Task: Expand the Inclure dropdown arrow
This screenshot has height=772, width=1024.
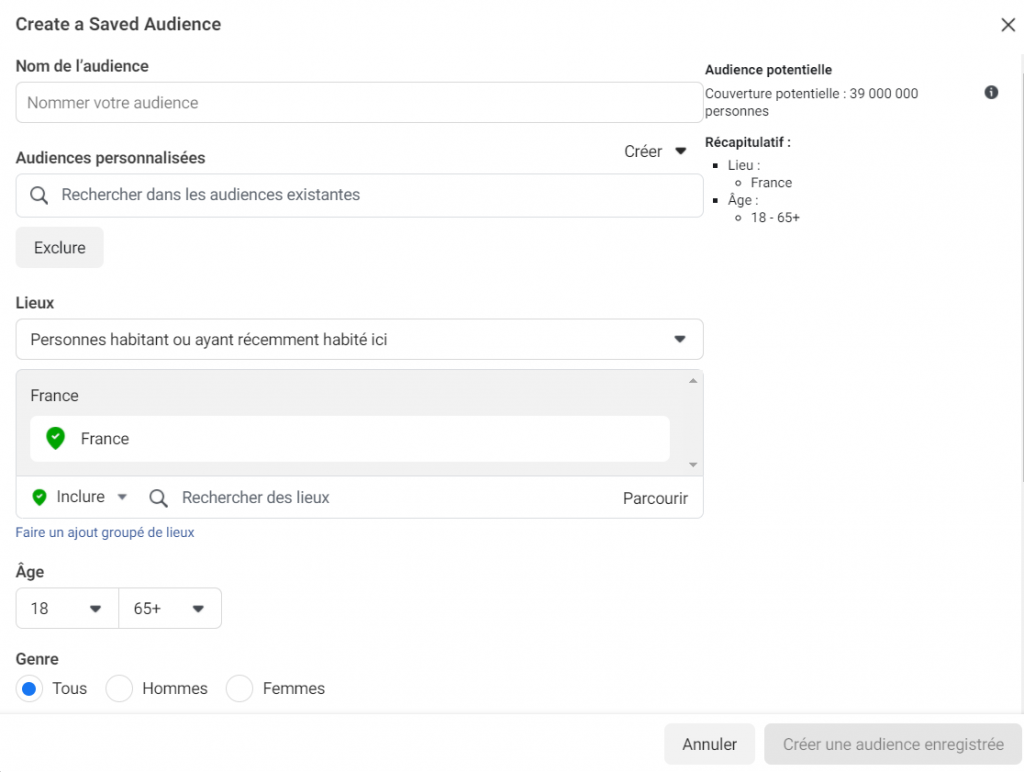Action: click(122, 497)
